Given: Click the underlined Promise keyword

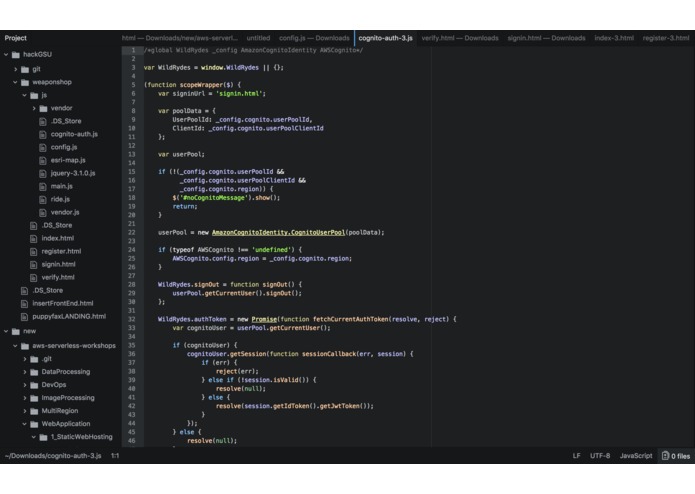Looking at the screenshot, I should (264, 319).
